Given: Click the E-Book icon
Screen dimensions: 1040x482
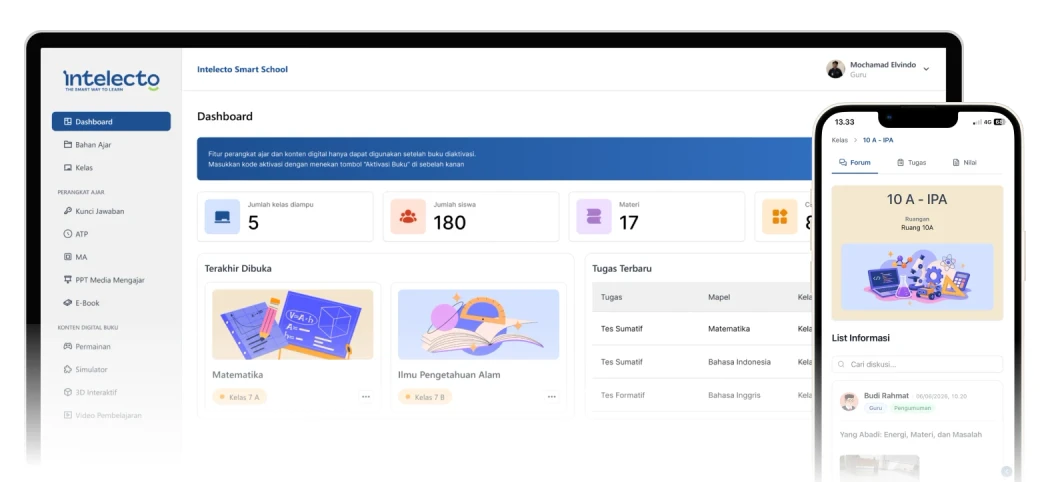Looking at the screenshot, I should click(x=68, y=303).
